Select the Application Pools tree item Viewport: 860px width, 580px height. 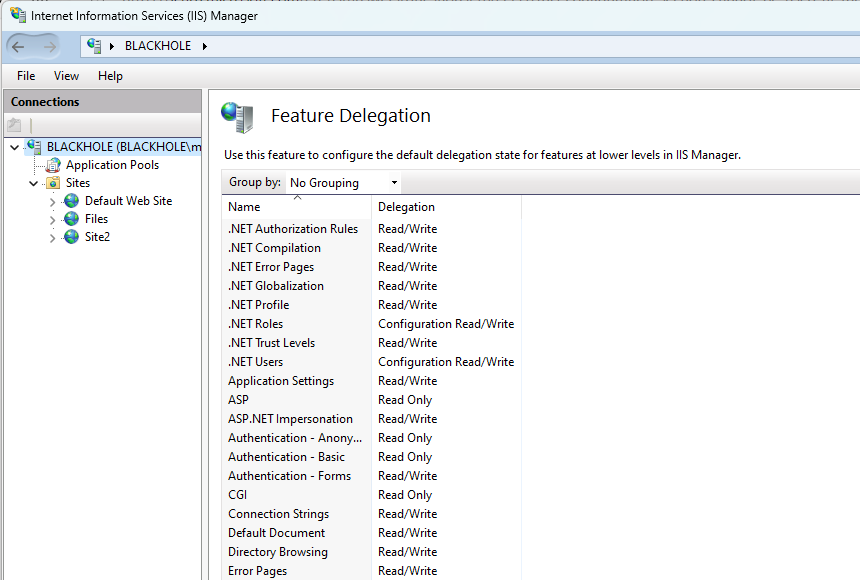pyautogui.click(x=112, y=165)
